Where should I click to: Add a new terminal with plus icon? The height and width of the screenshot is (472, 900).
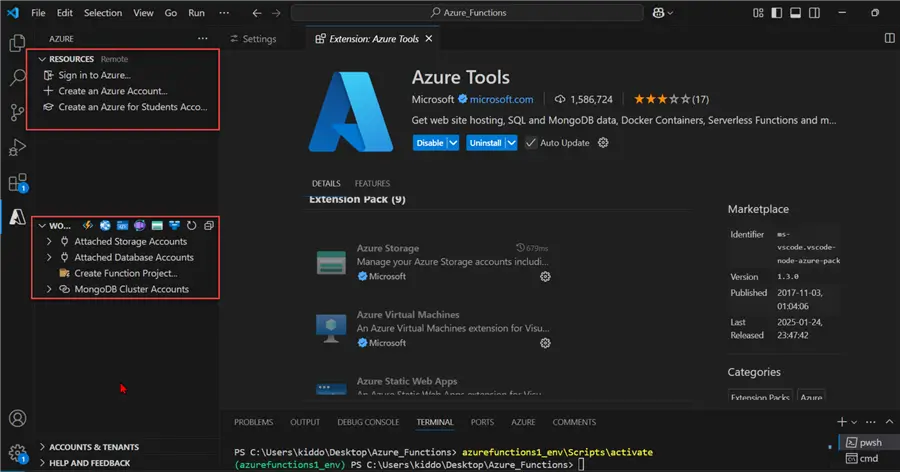[841, 422]
